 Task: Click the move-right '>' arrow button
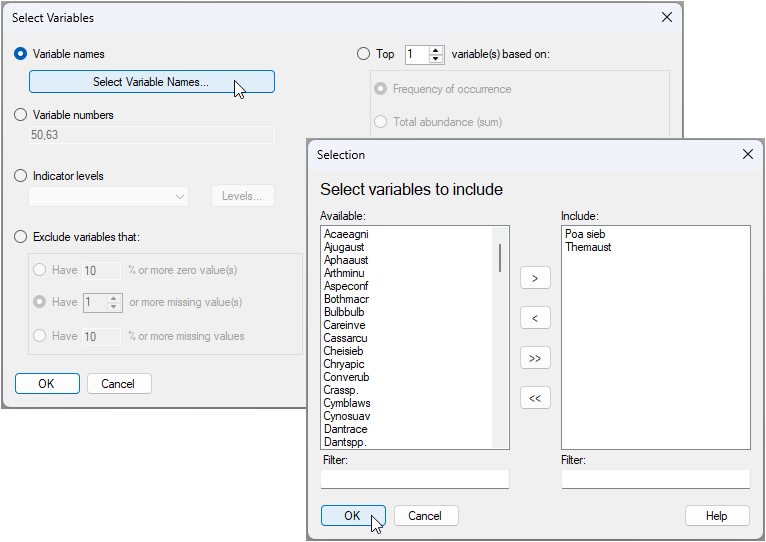click(x=535, y=278)
